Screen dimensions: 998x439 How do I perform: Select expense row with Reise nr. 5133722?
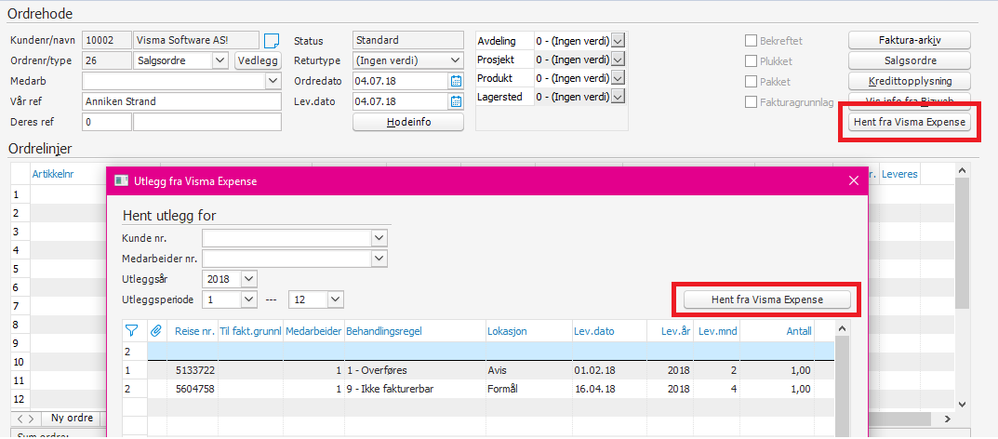tap(478, 370)
